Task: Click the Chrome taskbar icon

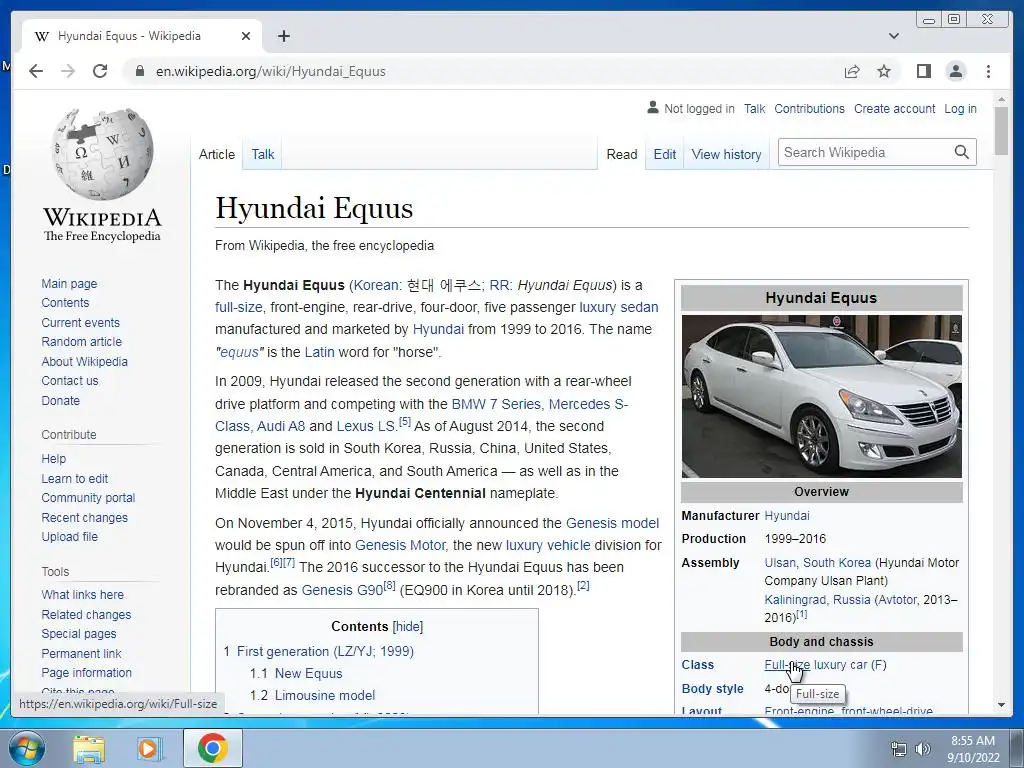Action: (212, 748)
